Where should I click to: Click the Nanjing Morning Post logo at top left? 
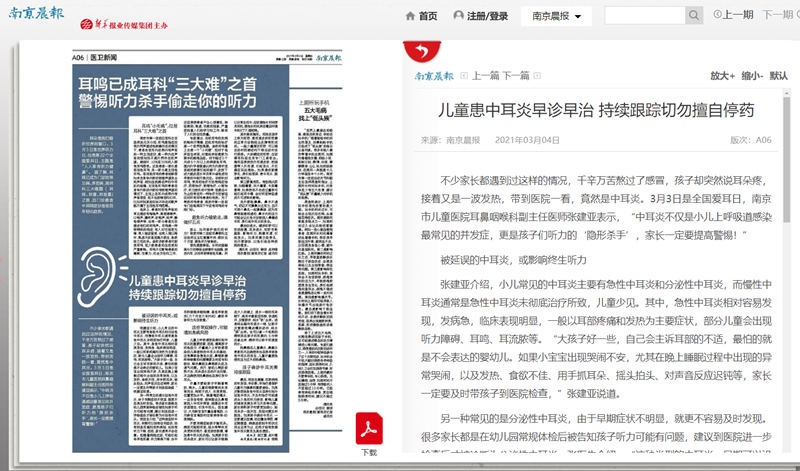click(x=36, y=12)
